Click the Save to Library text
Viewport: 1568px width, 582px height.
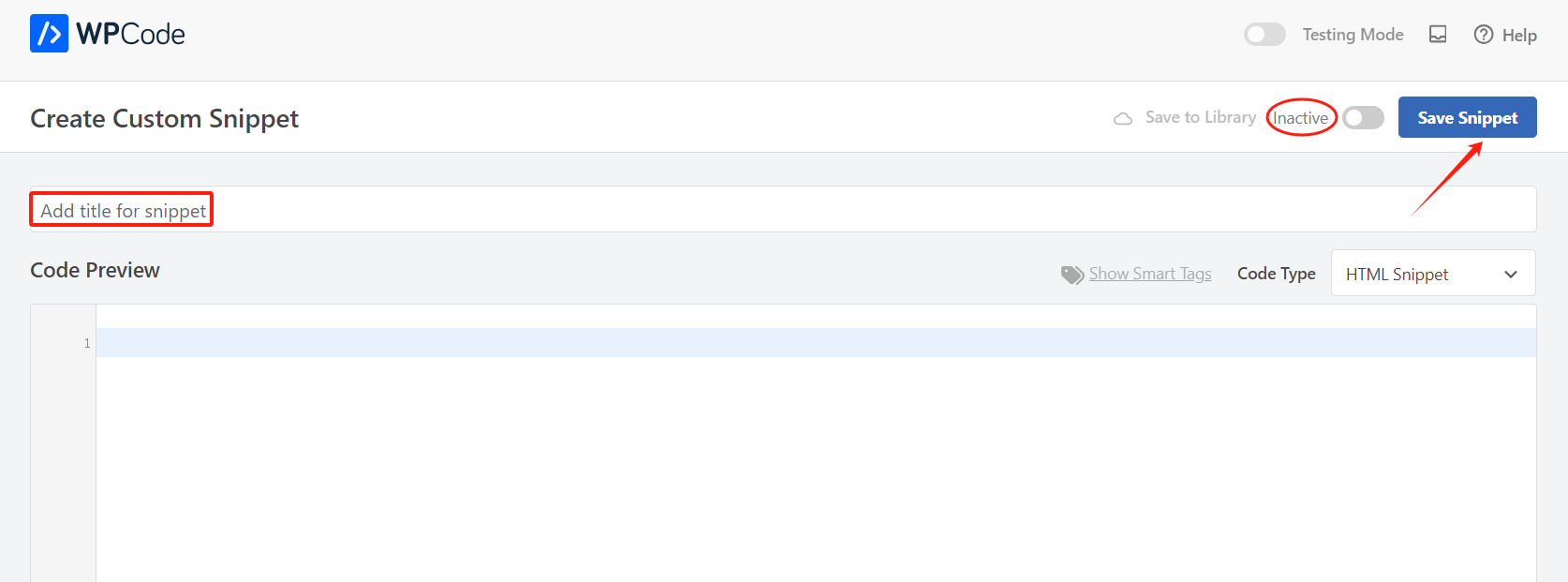1200,118
